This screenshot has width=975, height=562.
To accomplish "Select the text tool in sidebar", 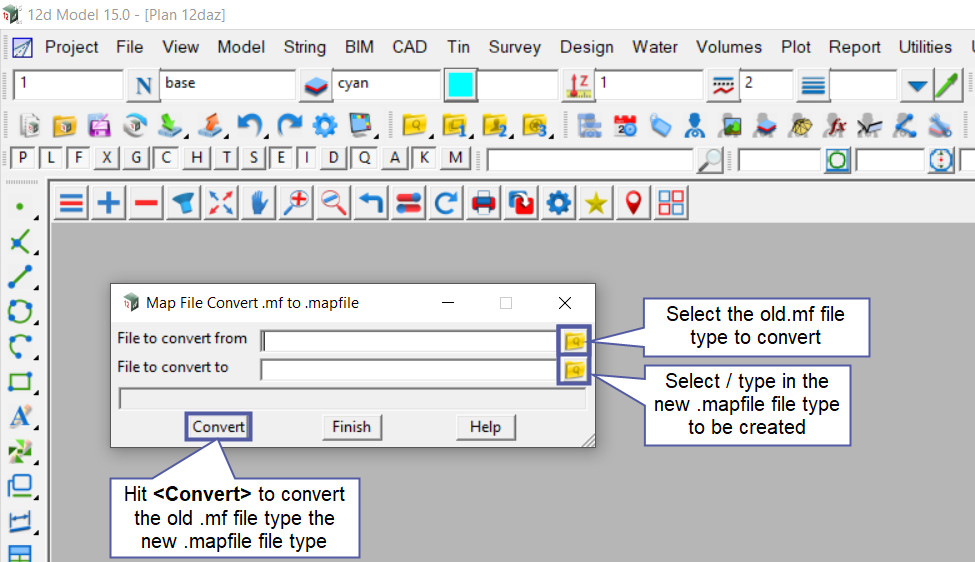I will click(x=20, y=417).
